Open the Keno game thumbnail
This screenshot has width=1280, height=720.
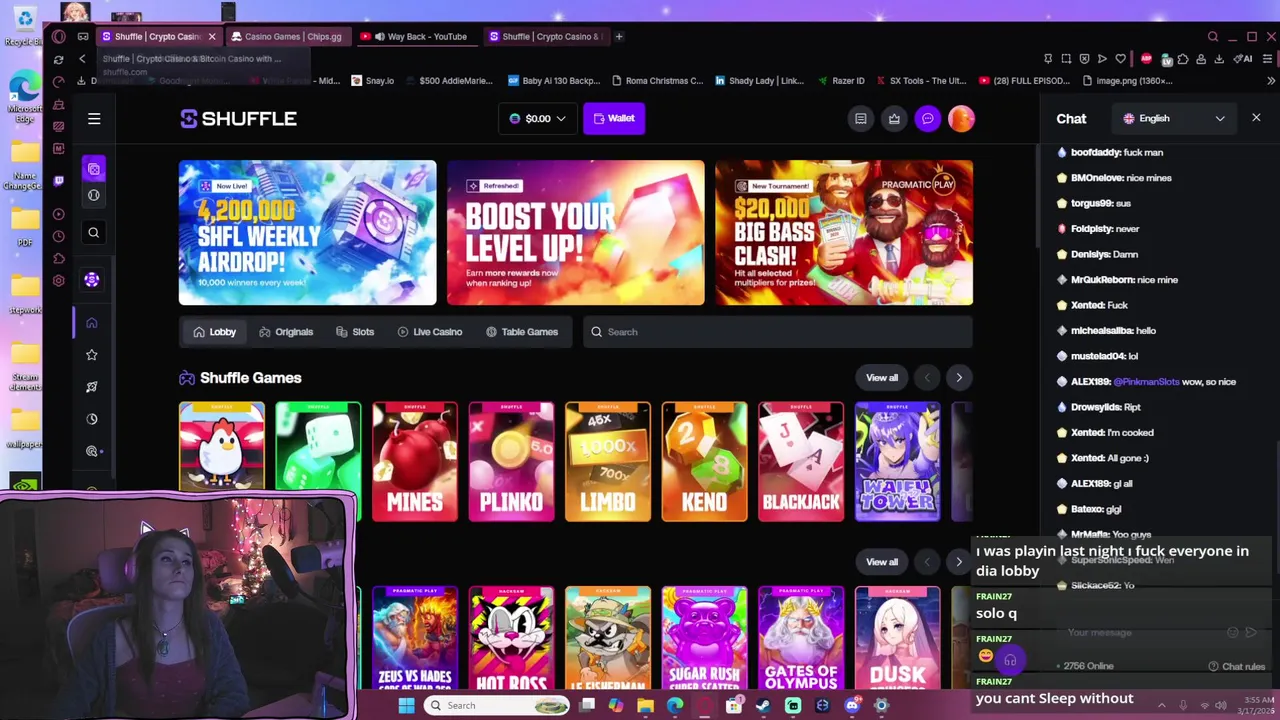coord(704,461)
